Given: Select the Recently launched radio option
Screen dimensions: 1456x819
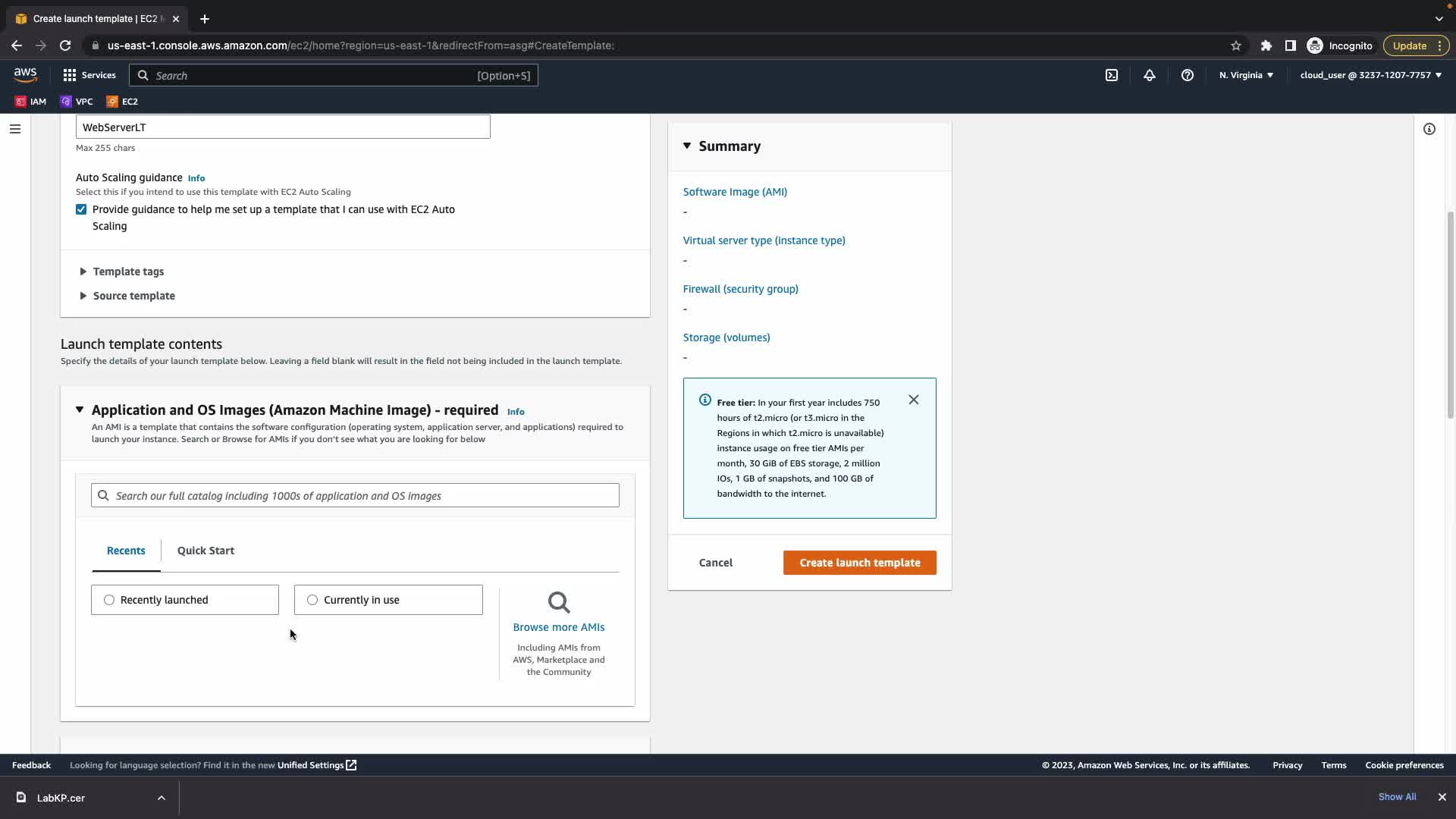Looking at the screenshot, I should (109, 600).
